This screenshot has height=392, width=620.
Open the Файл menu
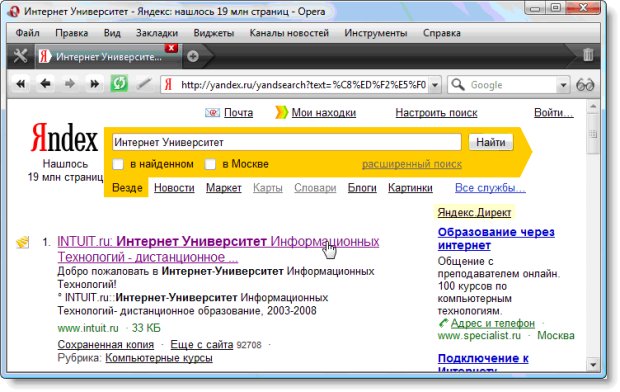(27, 33)
